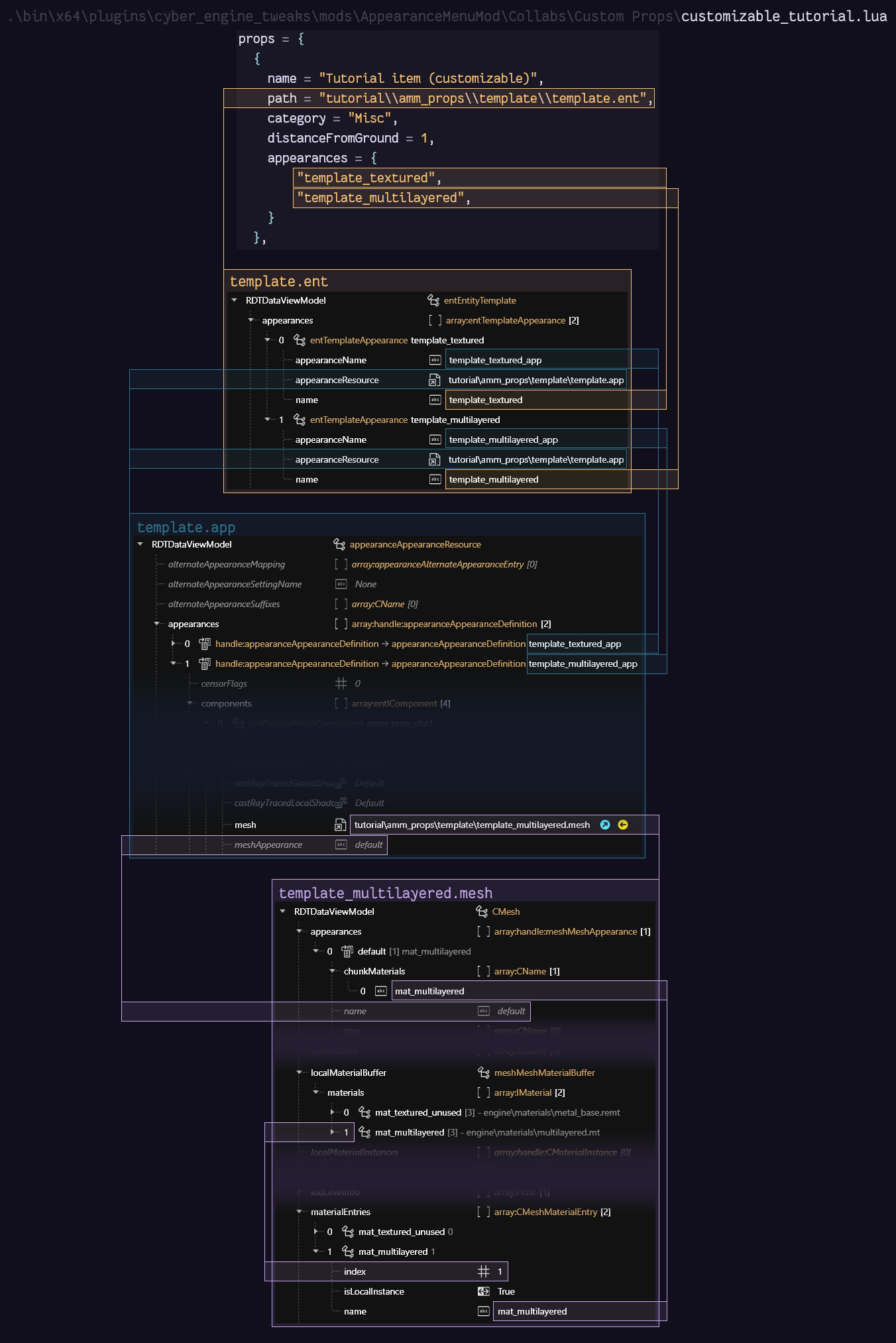Viewport: 896px width, 1343px height.
Task: Expand mat_multilayered entry under materials
Action: coord(333,1132)
